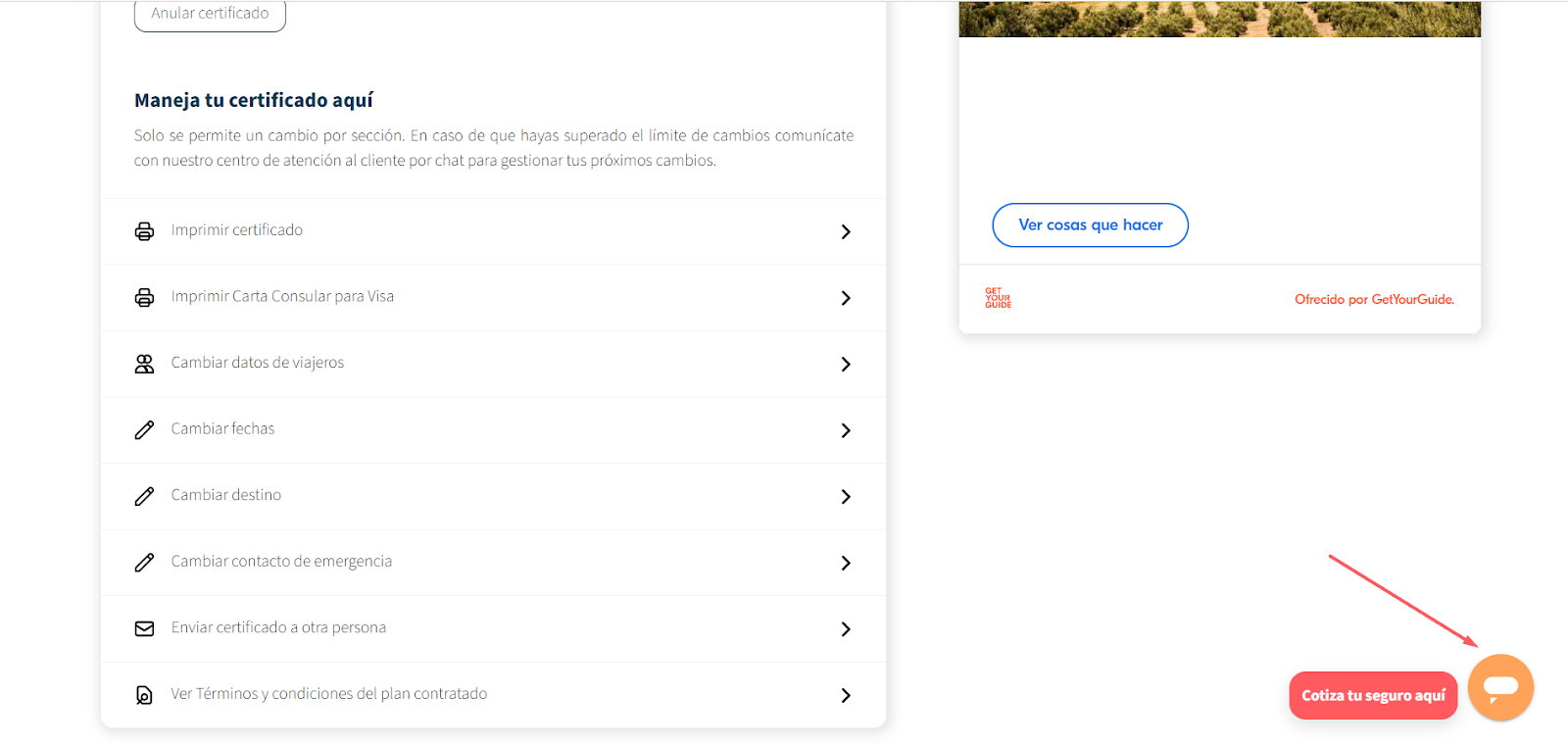1568x746 pixels.
Task: Click the travelers icon beside Cambiar datos
Action: (x=144, y=364)
